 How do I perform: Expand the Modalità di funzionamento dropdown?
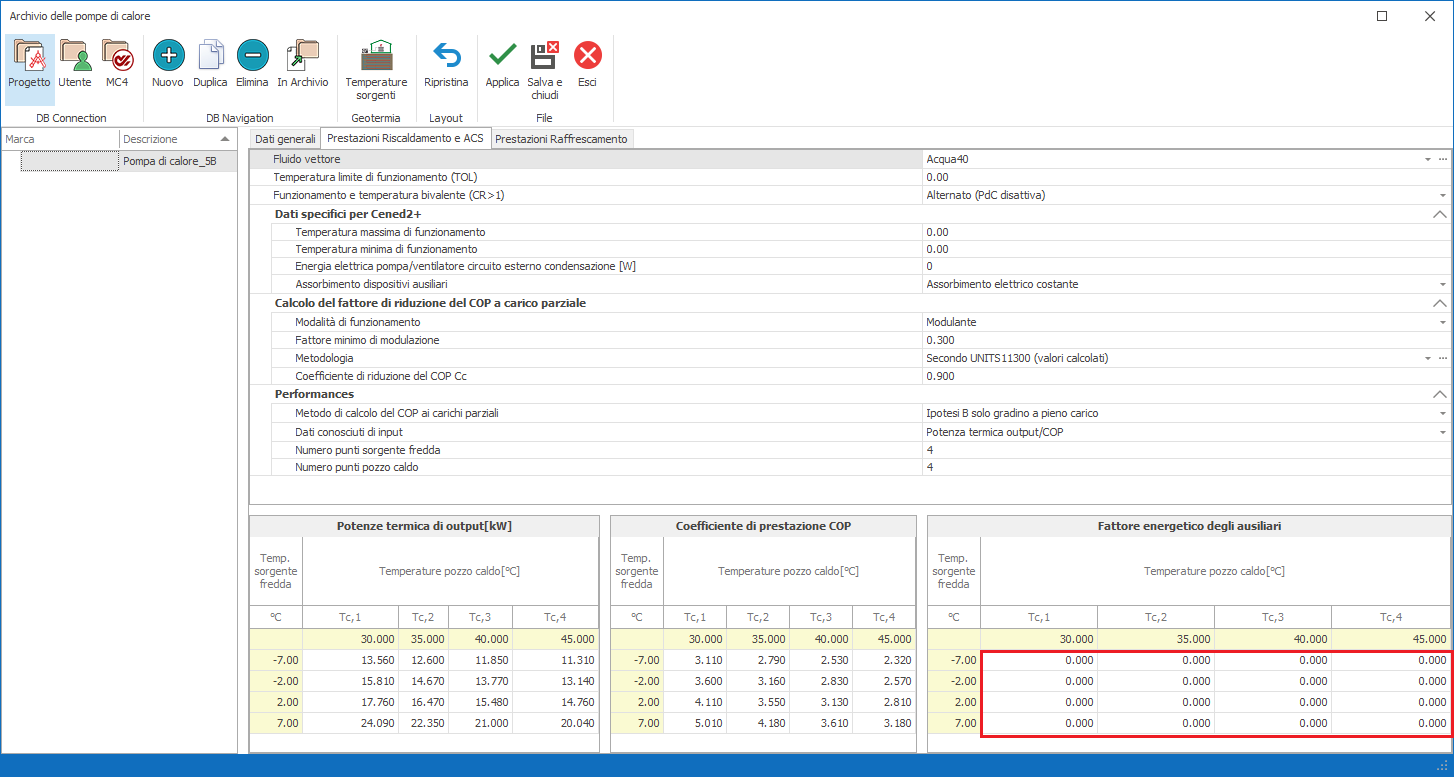point(1442,322)
